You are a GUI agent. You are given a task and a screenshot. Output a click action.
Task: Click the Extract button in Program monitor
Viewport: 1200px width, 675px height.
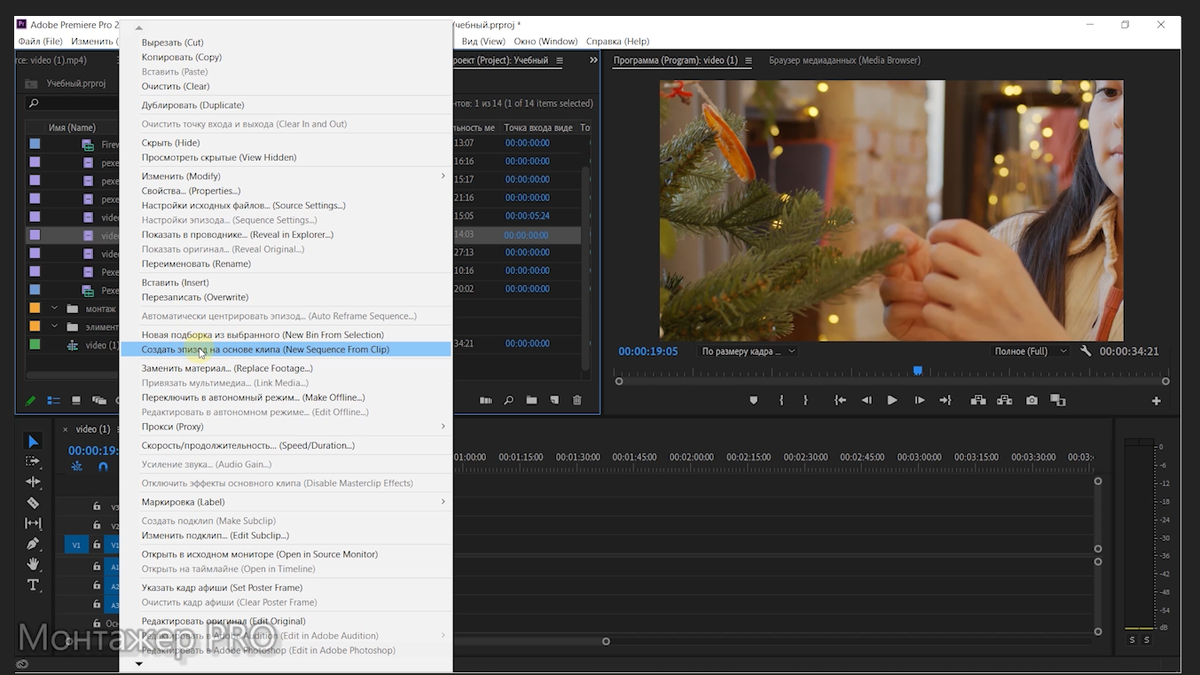tap(1004, 400)
